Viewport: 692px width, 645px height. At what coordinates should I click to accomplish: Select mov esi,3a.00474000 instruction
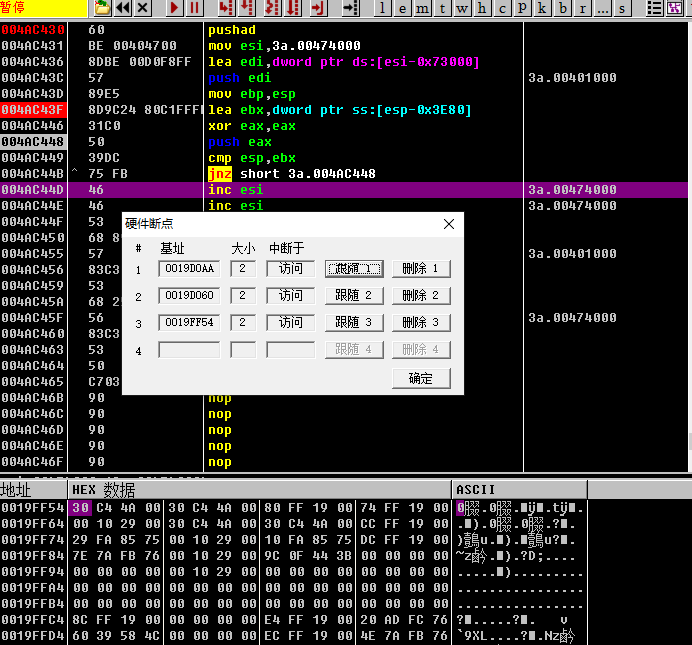pos(284,46)
